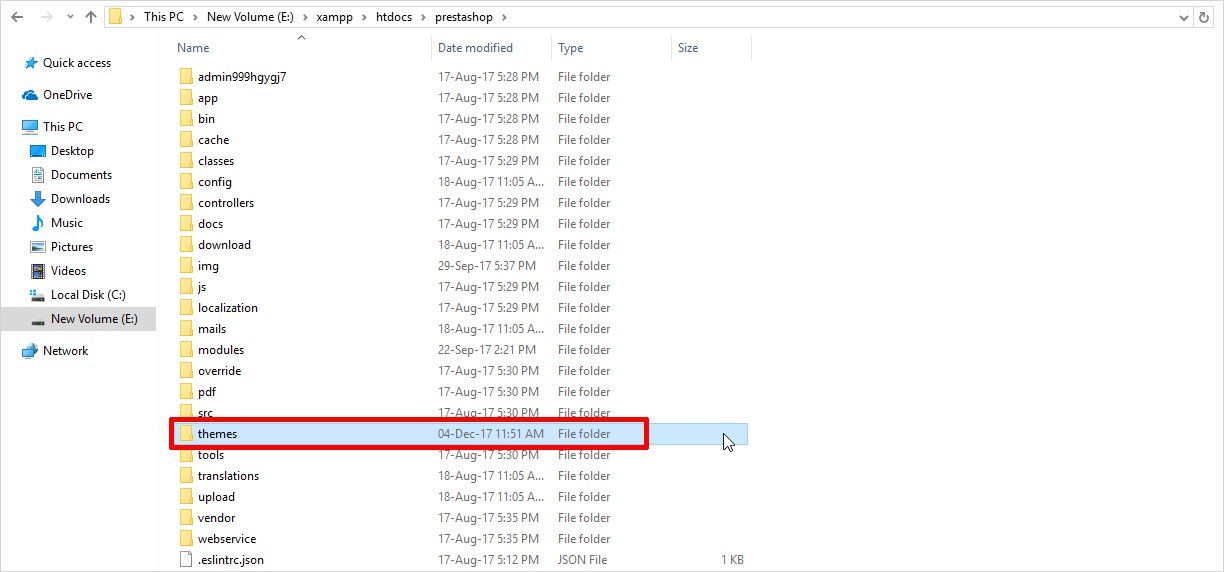Select the 'vendor' folder name
The image size is (1224, 572).
[x=217, y=518]
